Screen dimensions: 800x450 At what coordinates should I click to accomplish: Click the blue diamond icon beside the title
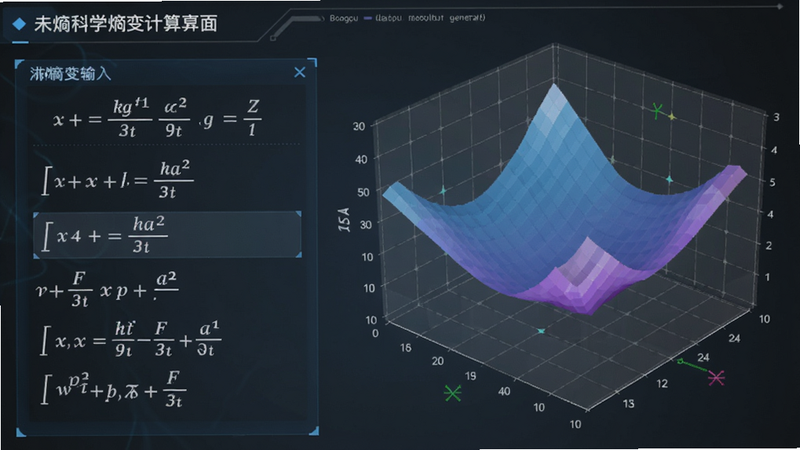coord(19,23)
